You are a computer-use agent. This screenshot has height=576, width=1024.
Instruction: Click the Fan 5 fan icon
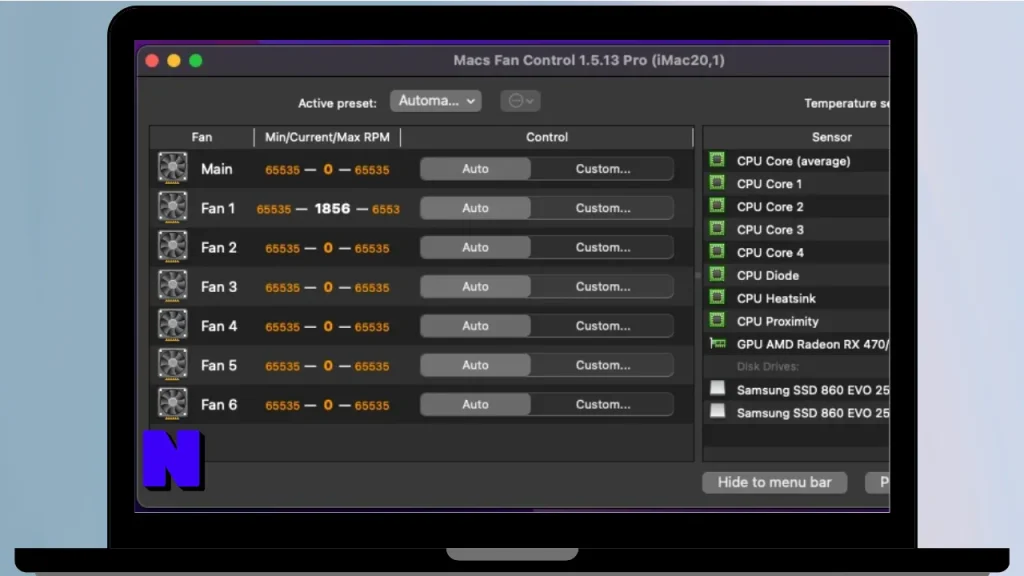(x=172, y=364)
